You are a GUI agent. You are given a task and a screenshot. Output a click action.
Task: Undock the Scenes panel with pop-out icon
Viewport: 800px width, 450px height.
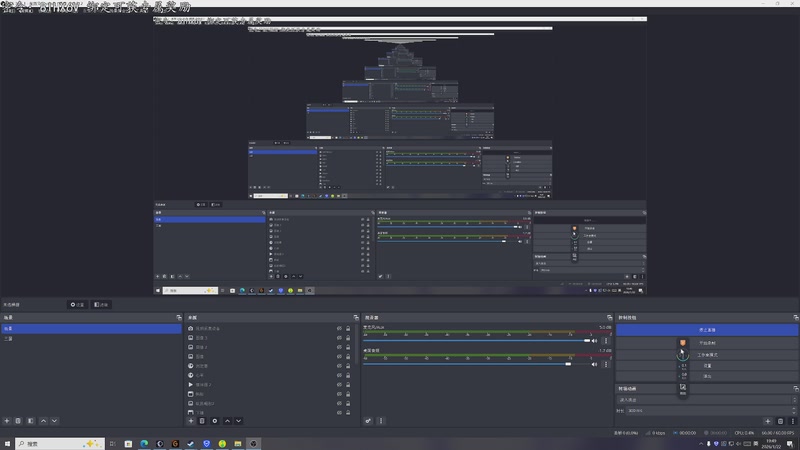click(179, 317)
